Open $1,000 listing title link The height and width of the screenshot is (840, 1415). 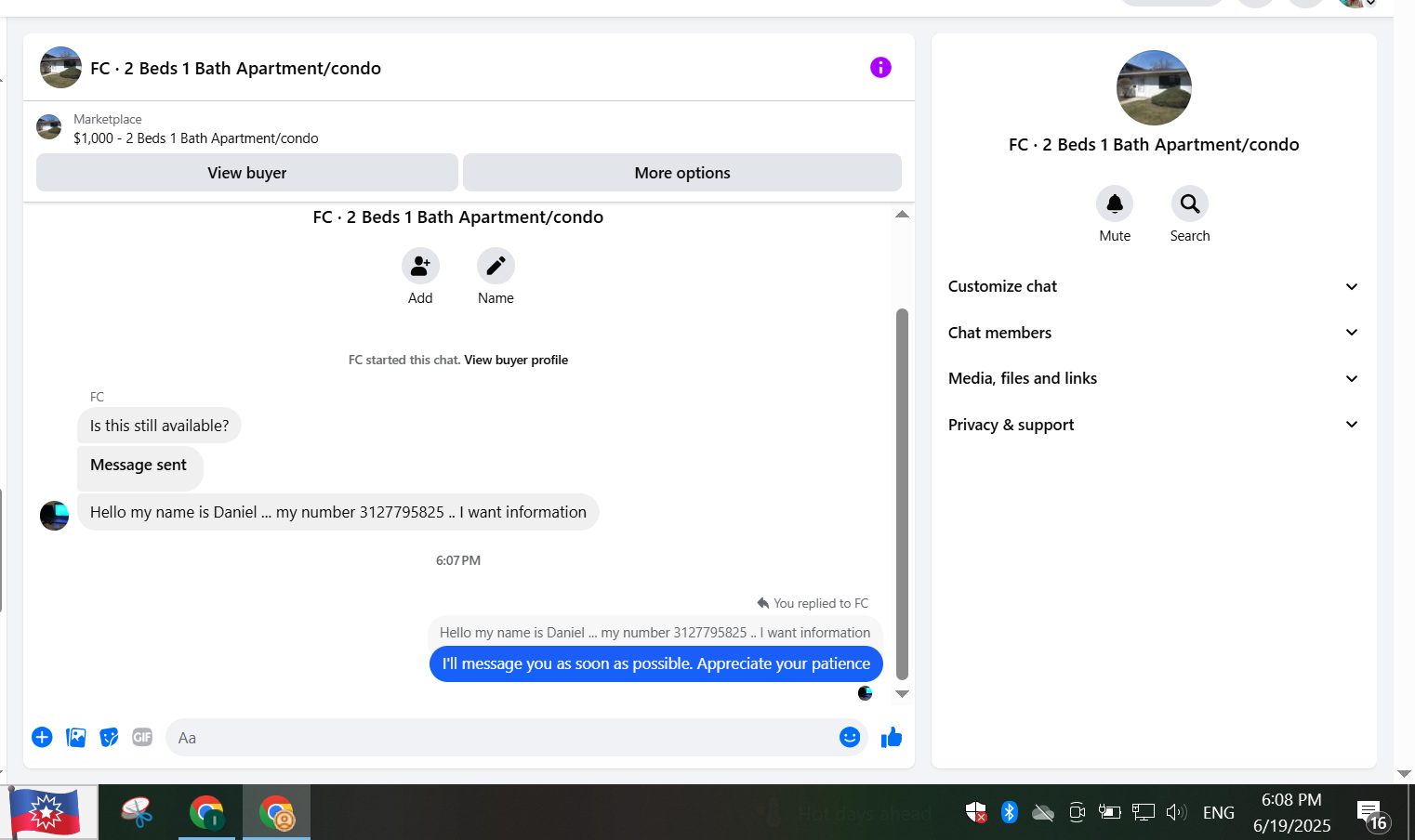pos(196,138)
